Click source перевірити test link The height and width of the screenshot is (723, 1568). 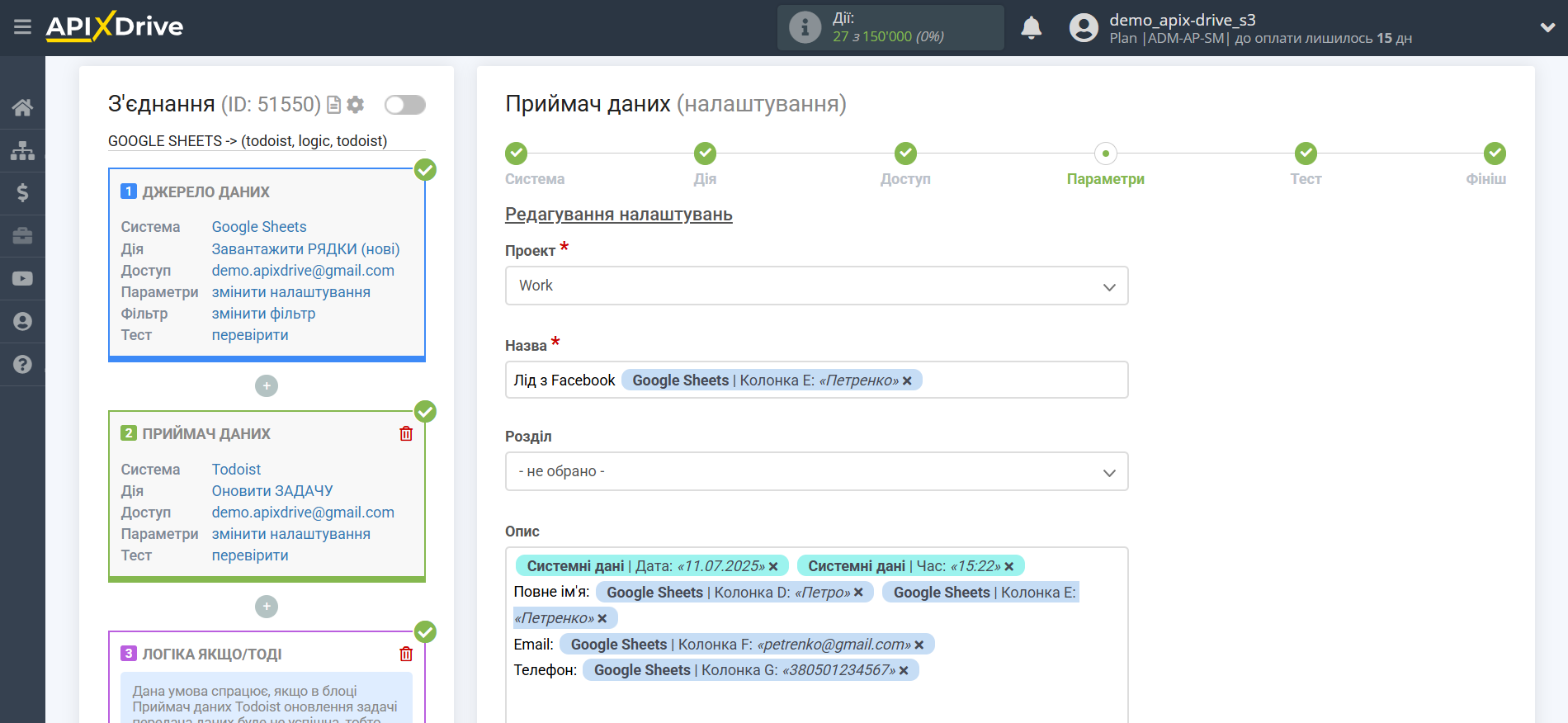click(x=250, y=335)
